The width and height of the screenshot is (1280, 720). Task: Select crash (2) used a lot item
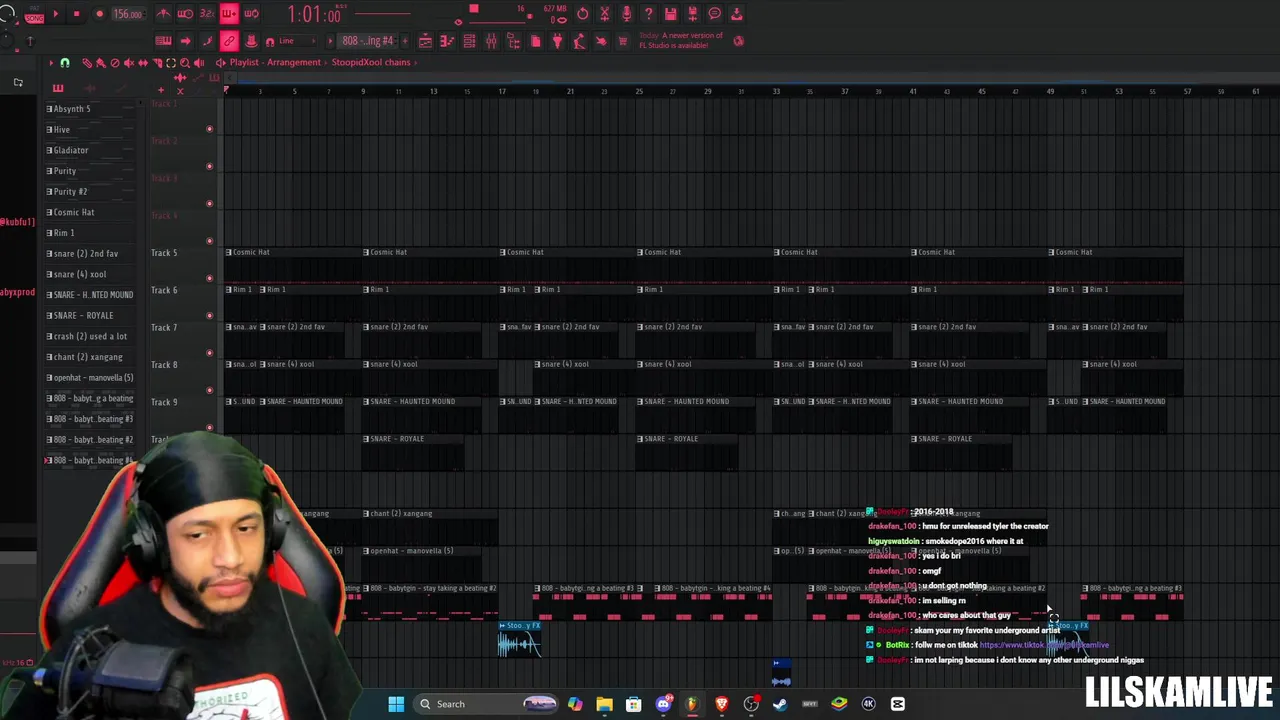(90, 336)
